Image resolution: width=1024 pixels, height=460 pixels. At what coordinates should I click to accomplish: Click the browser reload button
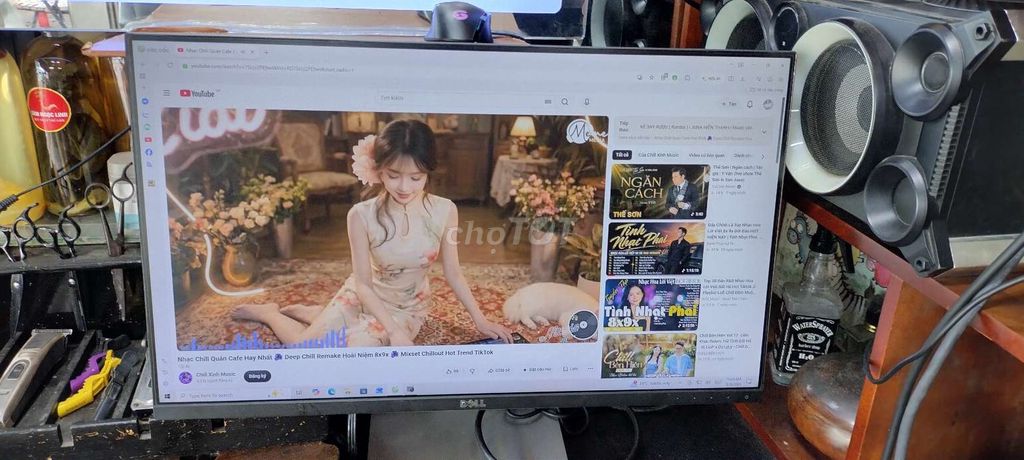click(170, 65)
